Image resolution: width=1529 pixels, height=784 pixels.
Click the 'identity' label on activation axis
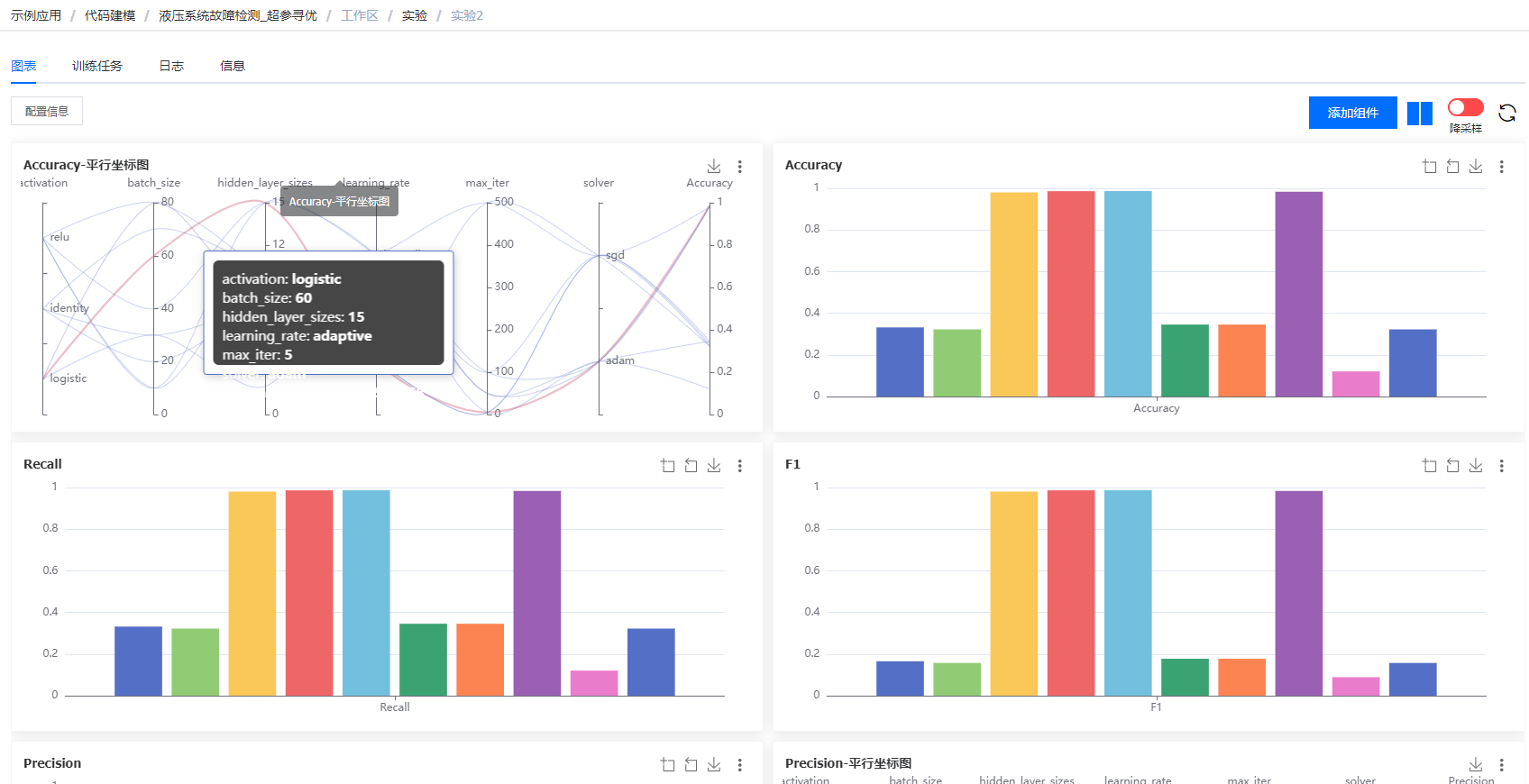pos(69,308)
